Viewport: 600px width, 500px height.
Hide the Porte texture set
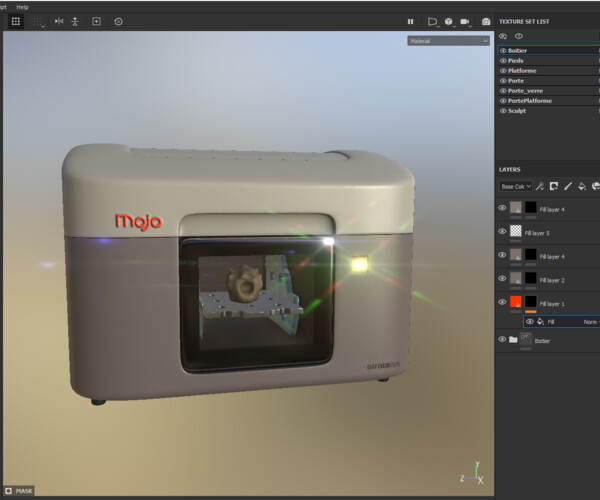pos(503,81)
